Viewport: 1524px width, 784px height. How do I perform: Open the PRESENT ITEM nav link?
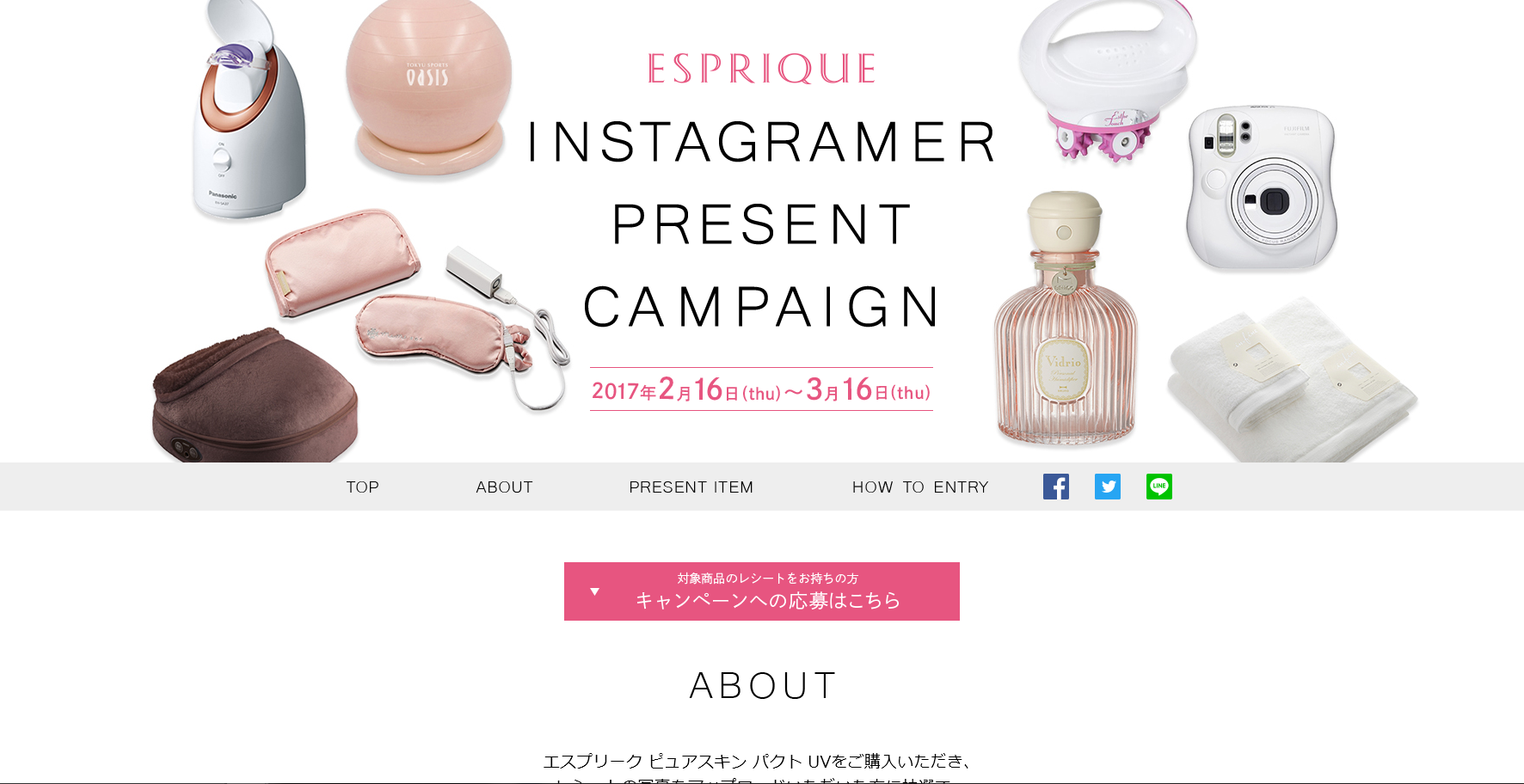point(691,487)
